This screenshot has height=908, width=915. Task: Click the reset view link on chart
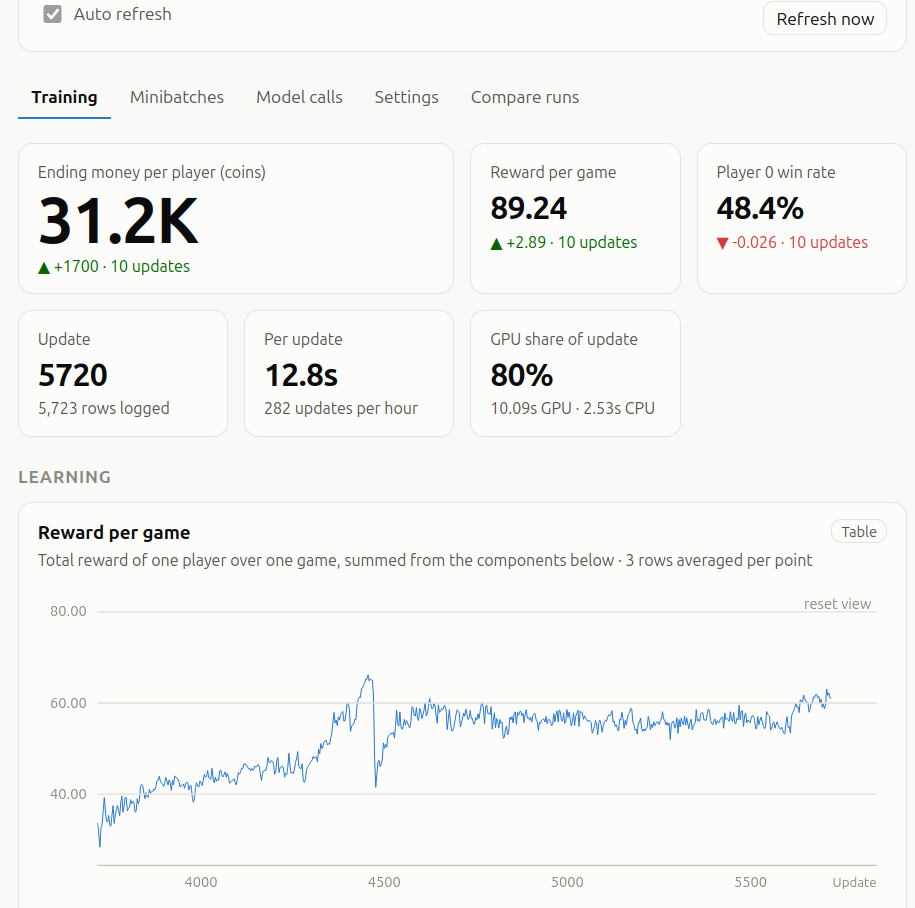837,604
